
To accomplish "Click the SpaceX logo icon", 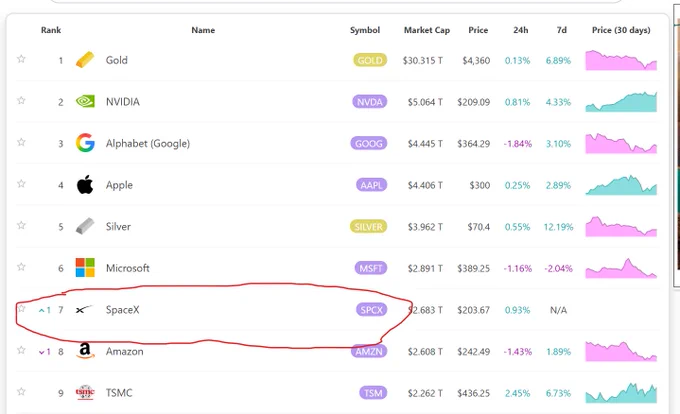I will click(85, 310).
